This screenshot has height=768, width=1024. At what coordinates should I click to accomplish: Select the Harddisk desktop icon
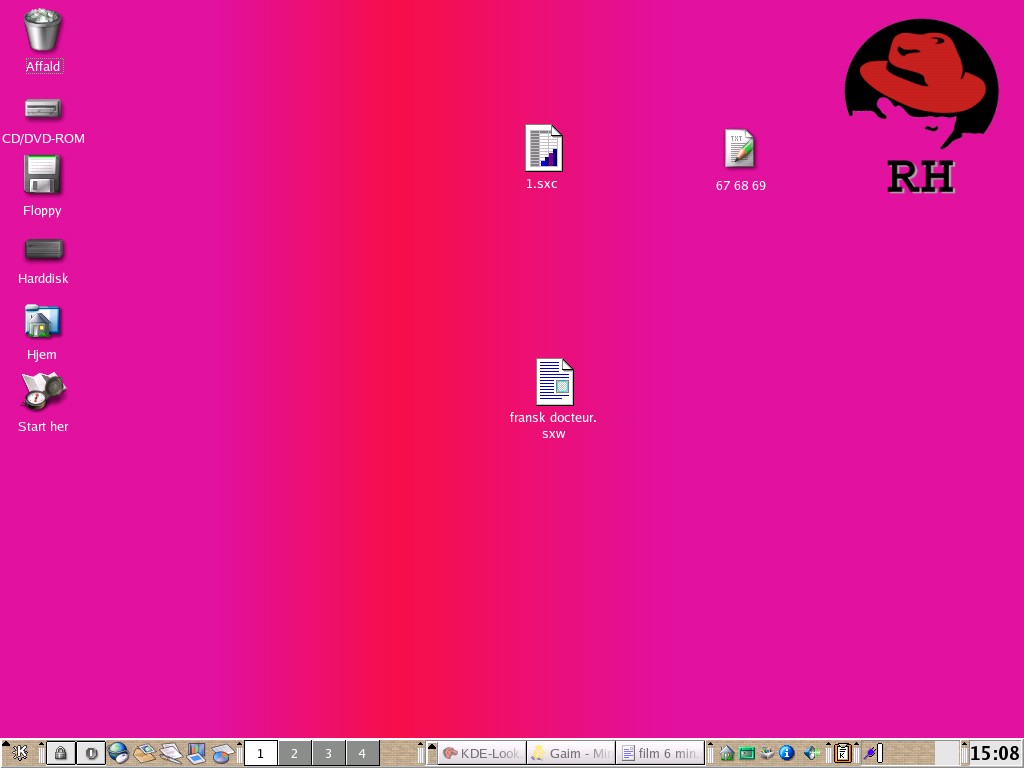pyautogui.click(x=44, y=249)
